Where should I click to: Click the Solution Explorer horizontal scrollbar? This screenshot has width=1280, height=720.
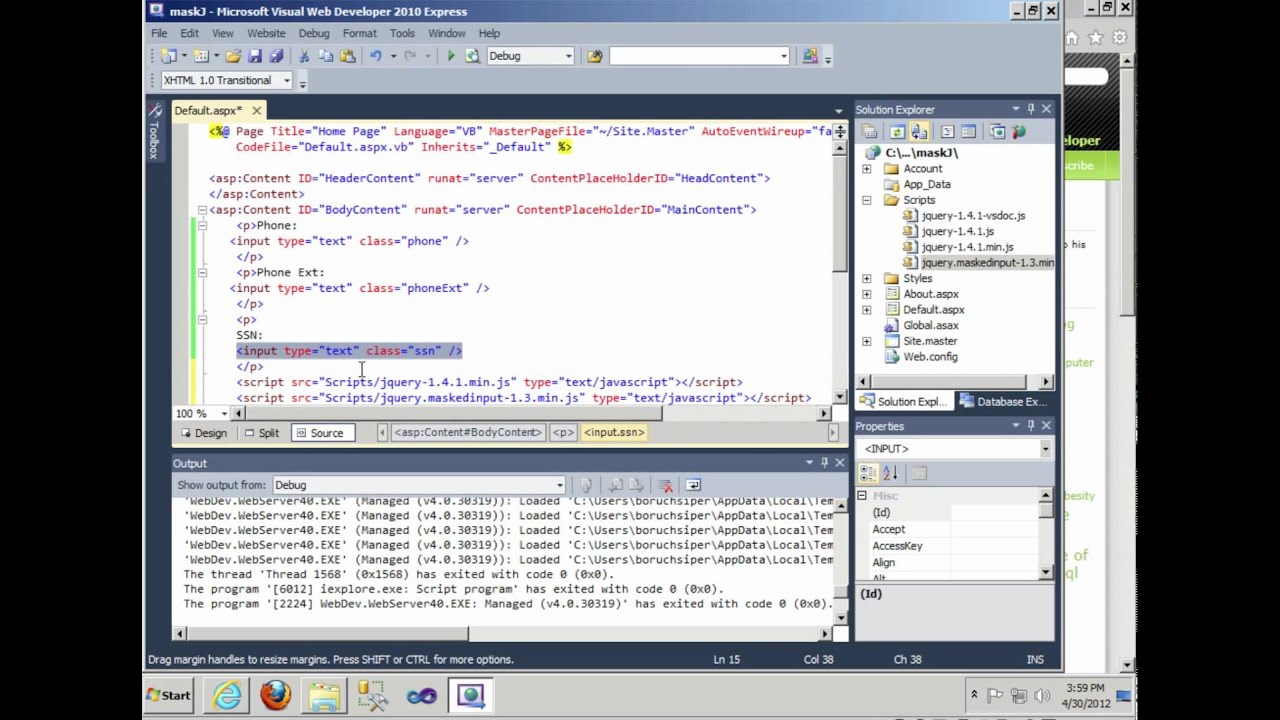click(955, 381)
